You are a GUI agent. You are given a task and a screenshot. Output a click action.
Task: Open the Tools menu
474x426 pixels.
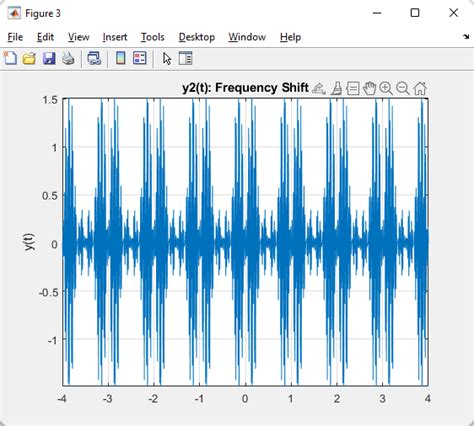tap(152, 37)
